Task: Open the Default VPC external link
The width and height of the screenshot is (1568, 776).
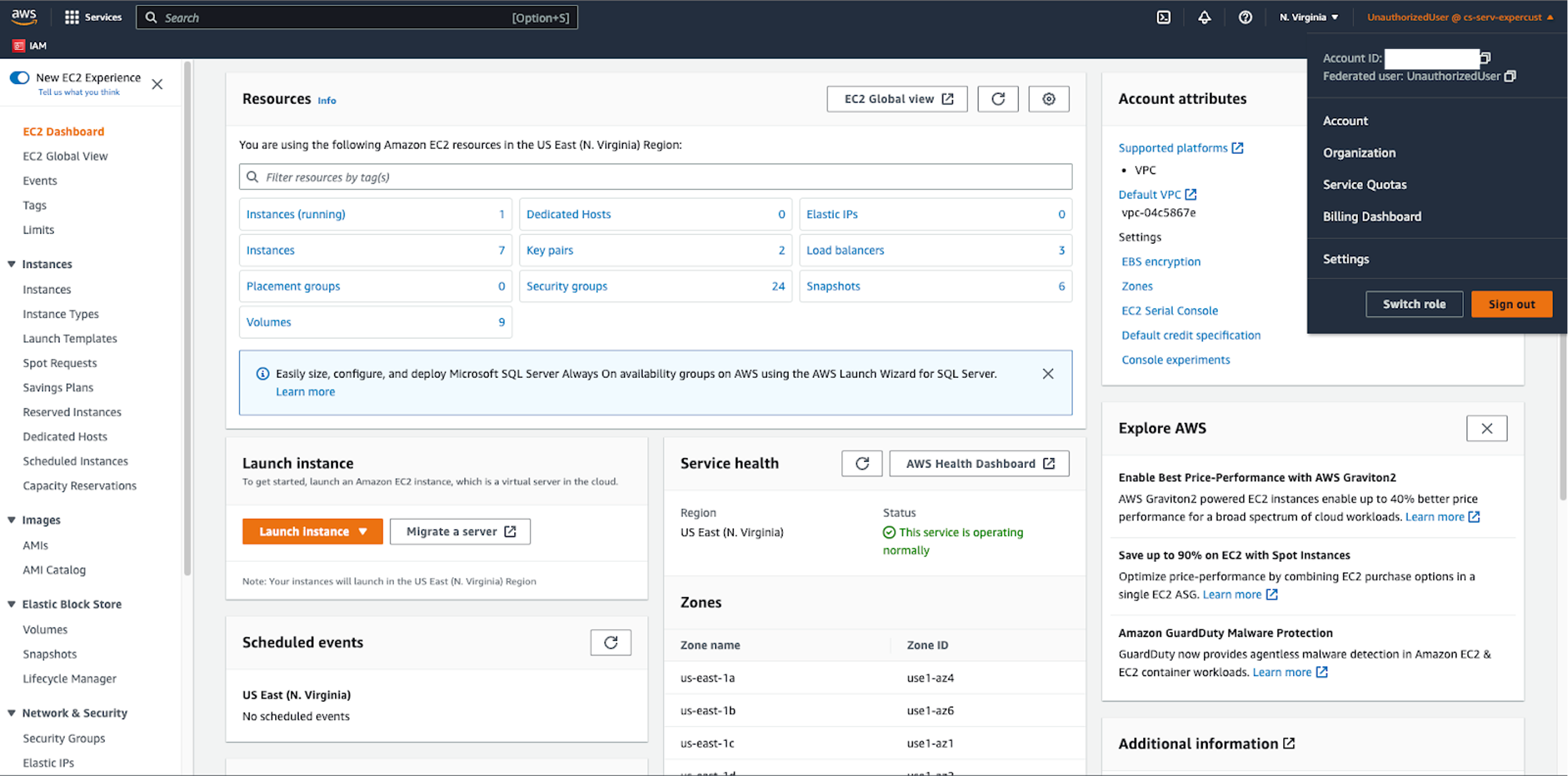Action: pos(1157,194)
